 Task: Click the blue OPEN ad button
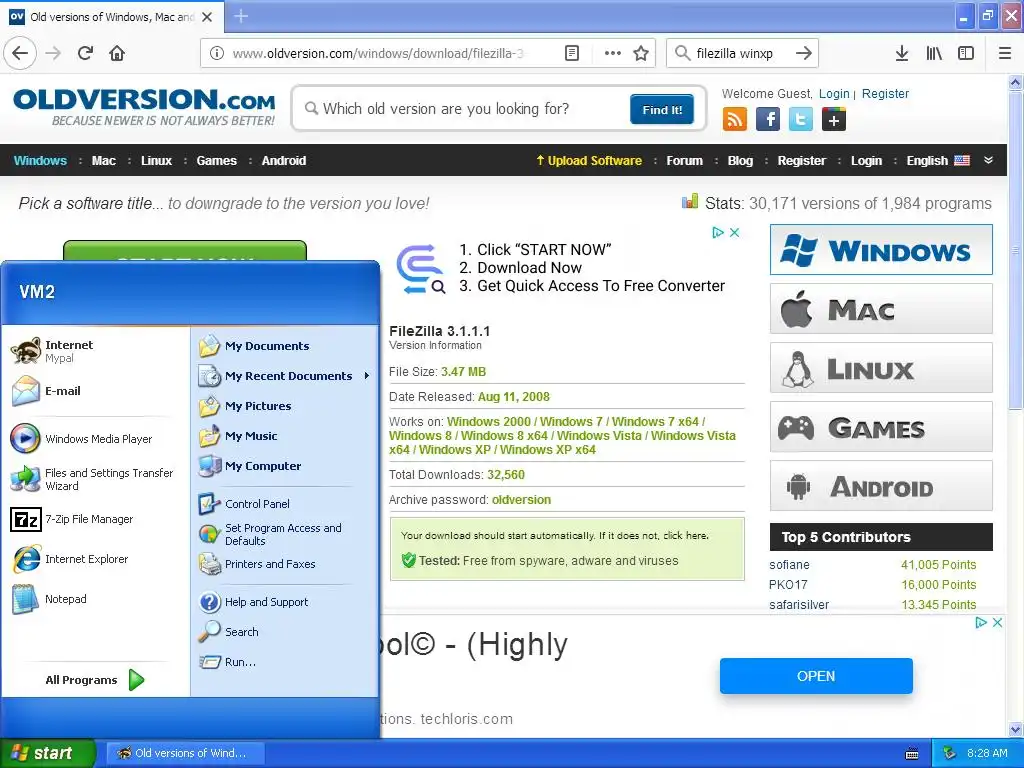816,676
